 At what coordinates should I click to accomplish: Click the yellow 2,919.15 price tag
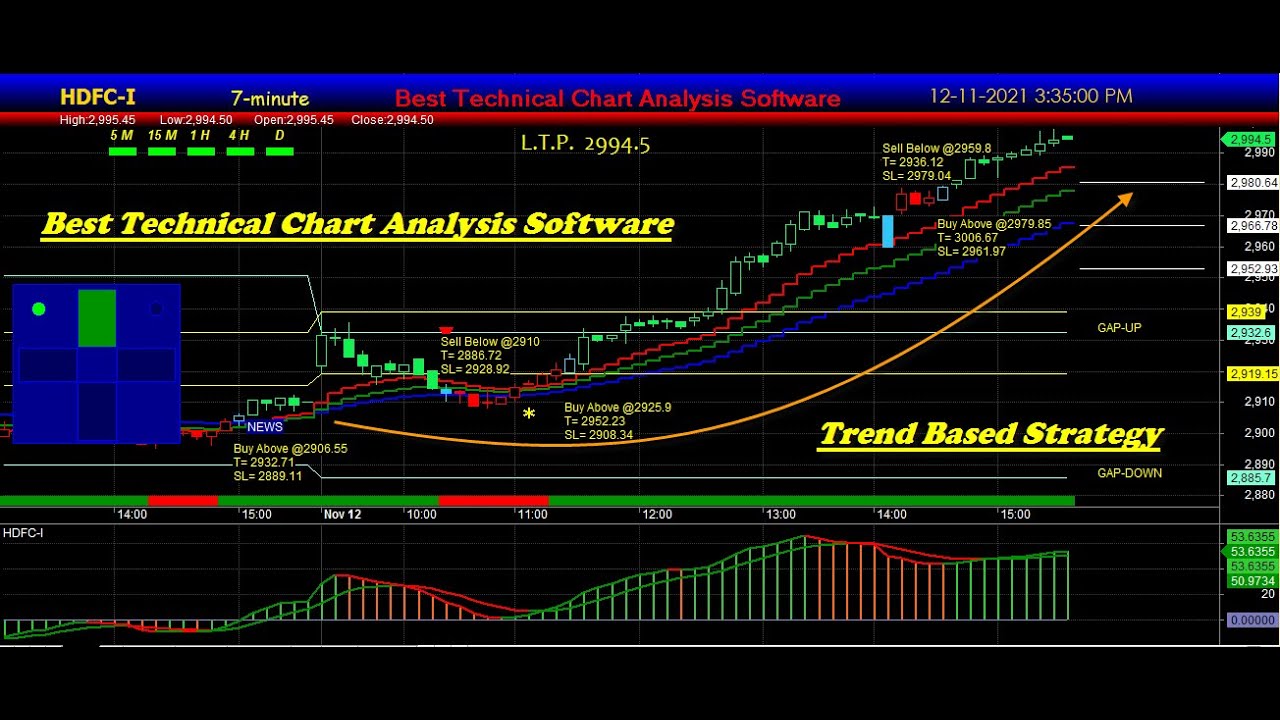[x=1254, y=374]
